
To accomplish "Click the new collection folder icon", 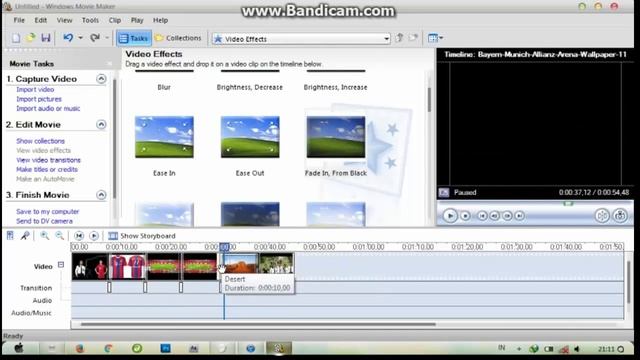I will [413, 38].
